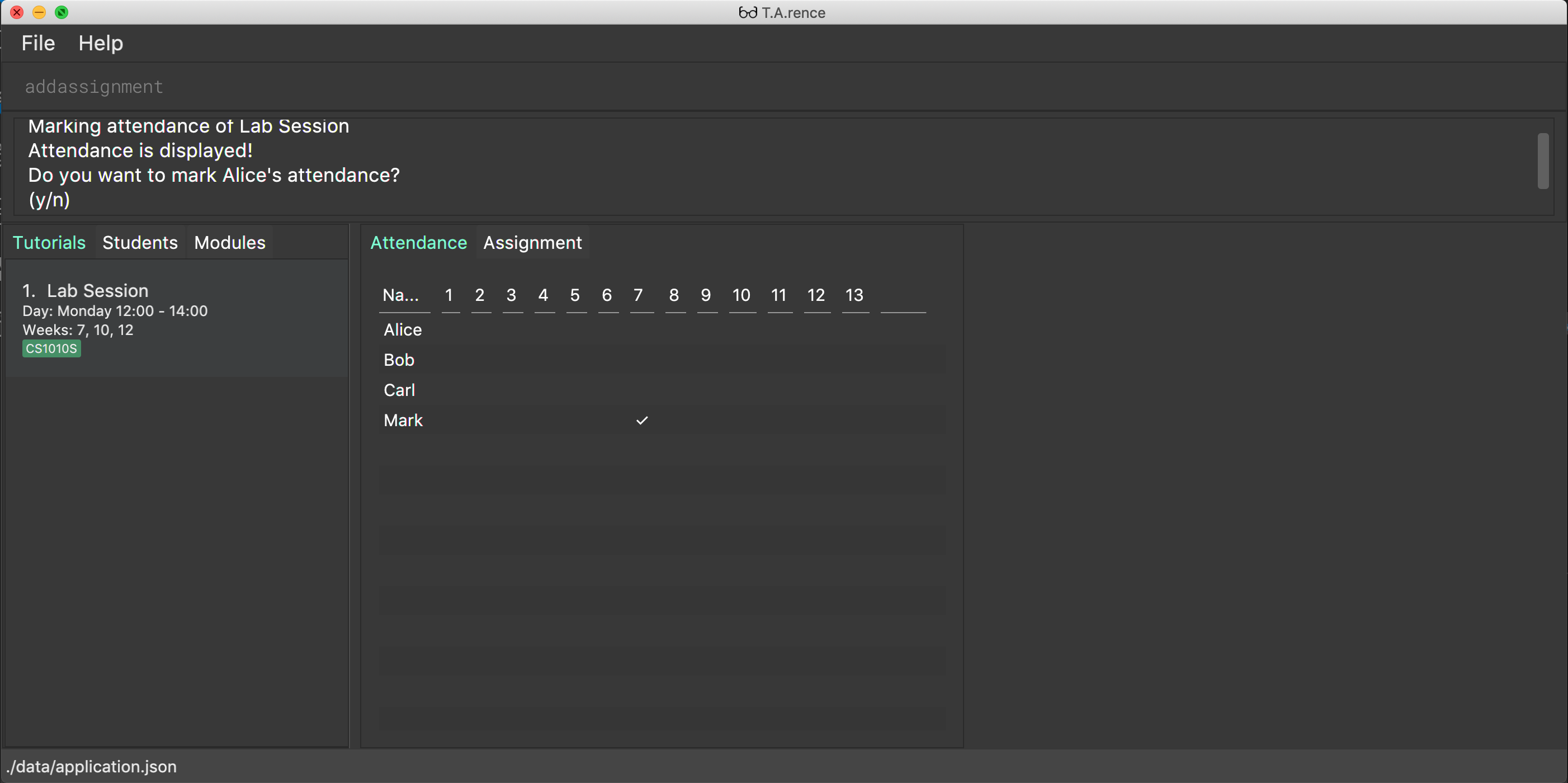Click the glasses icon in title bar
Image resolution: width=1568 pixels, height=783 pixels.
748,12
